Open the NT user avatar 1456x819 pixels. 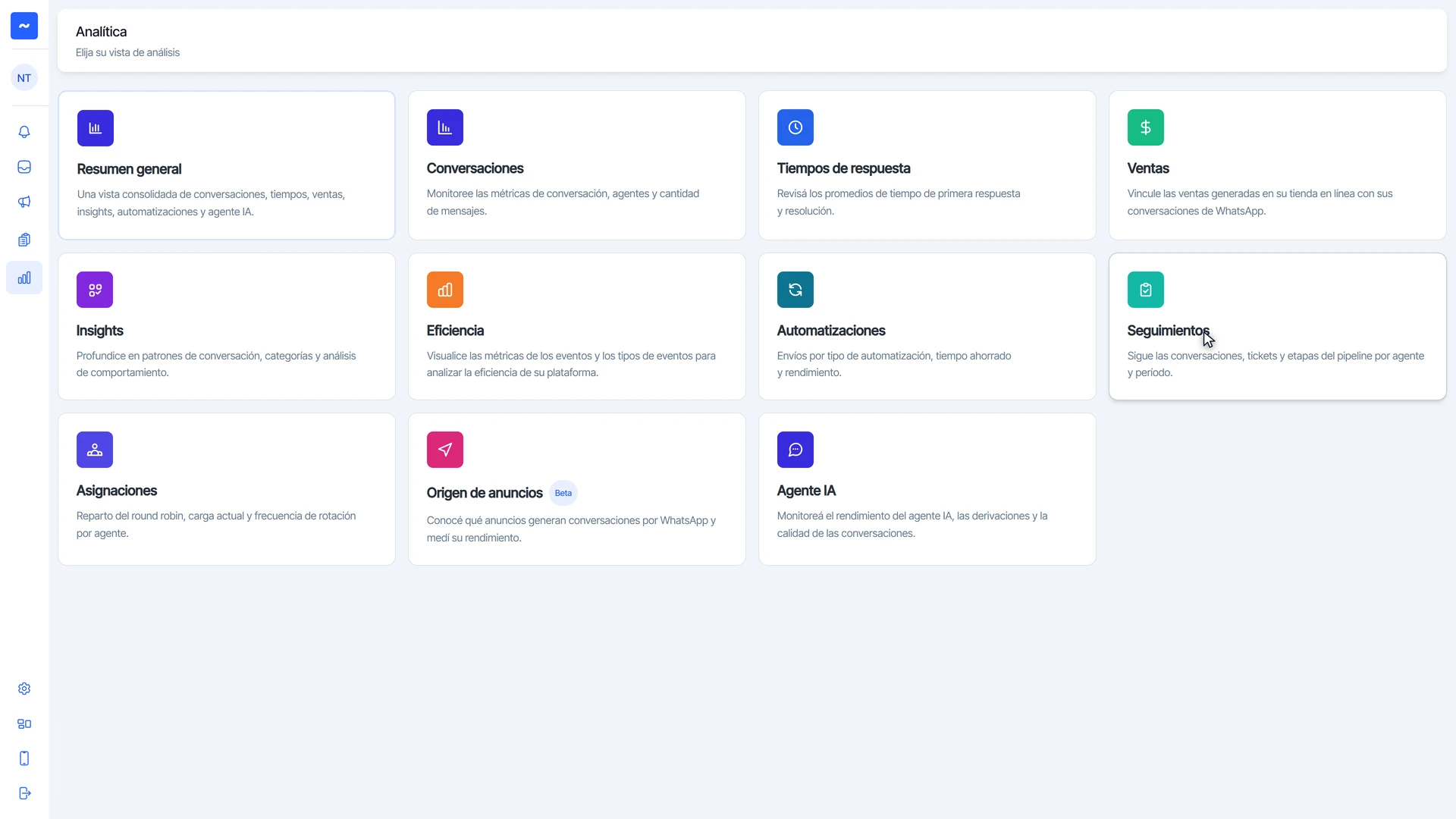(x=24, y=77)
